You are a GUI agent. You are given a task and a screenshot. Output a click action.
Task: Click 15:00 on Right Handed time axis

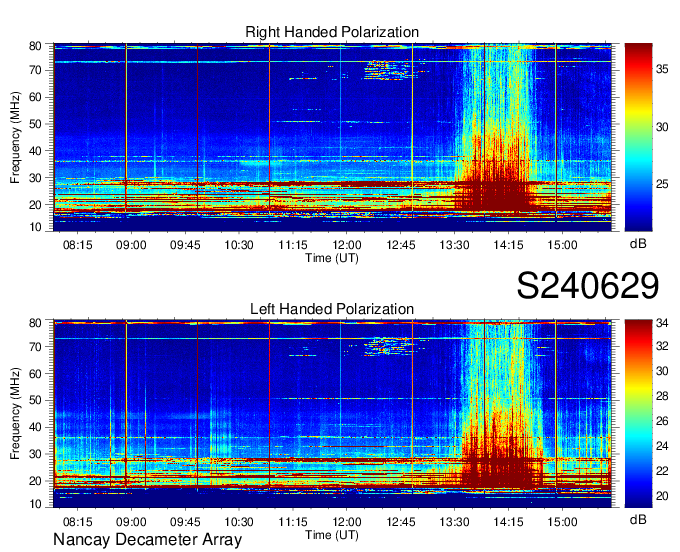click(562, 245)
